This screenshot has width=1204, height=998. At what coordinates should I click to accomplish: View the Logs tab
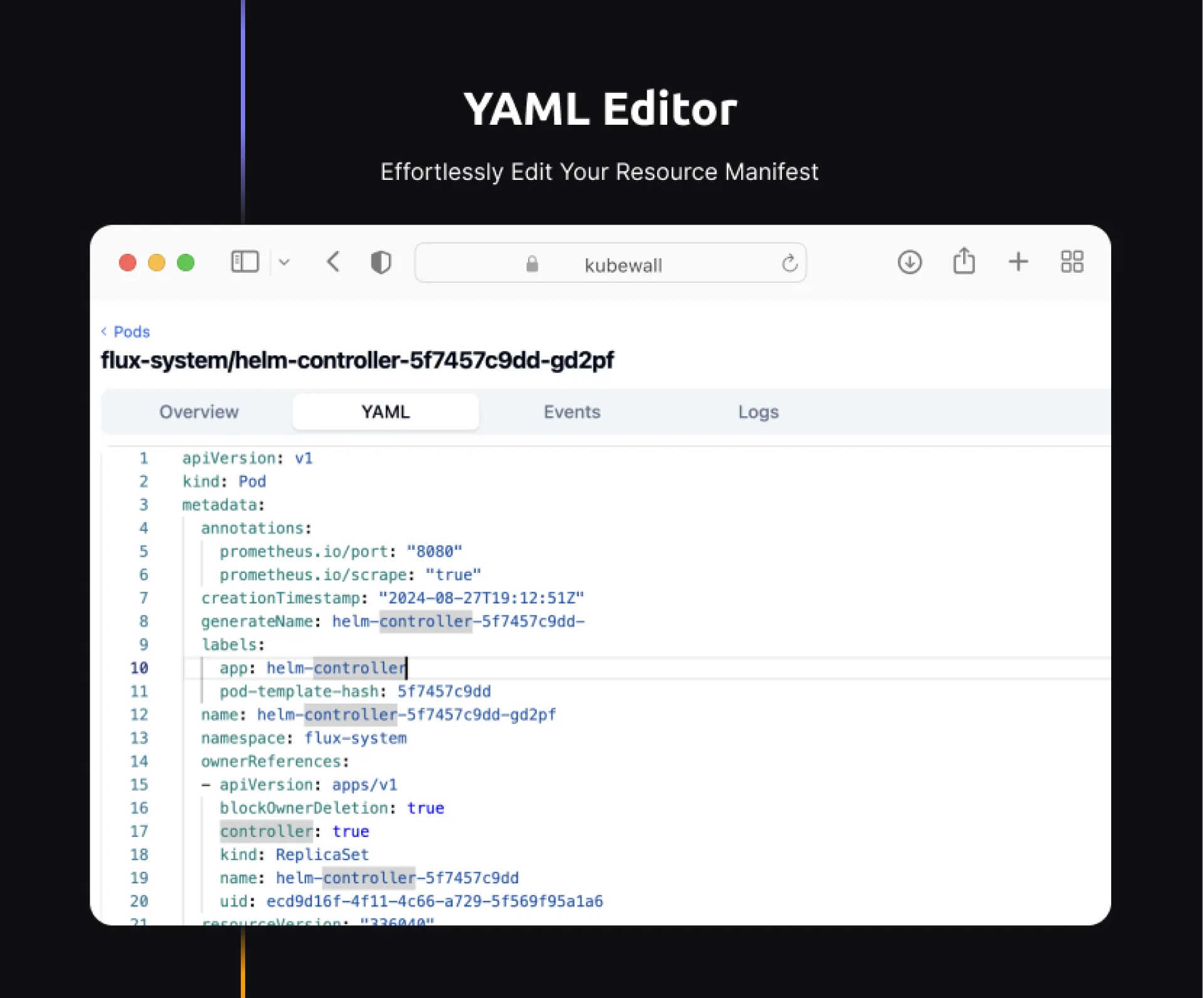point(758,412)
